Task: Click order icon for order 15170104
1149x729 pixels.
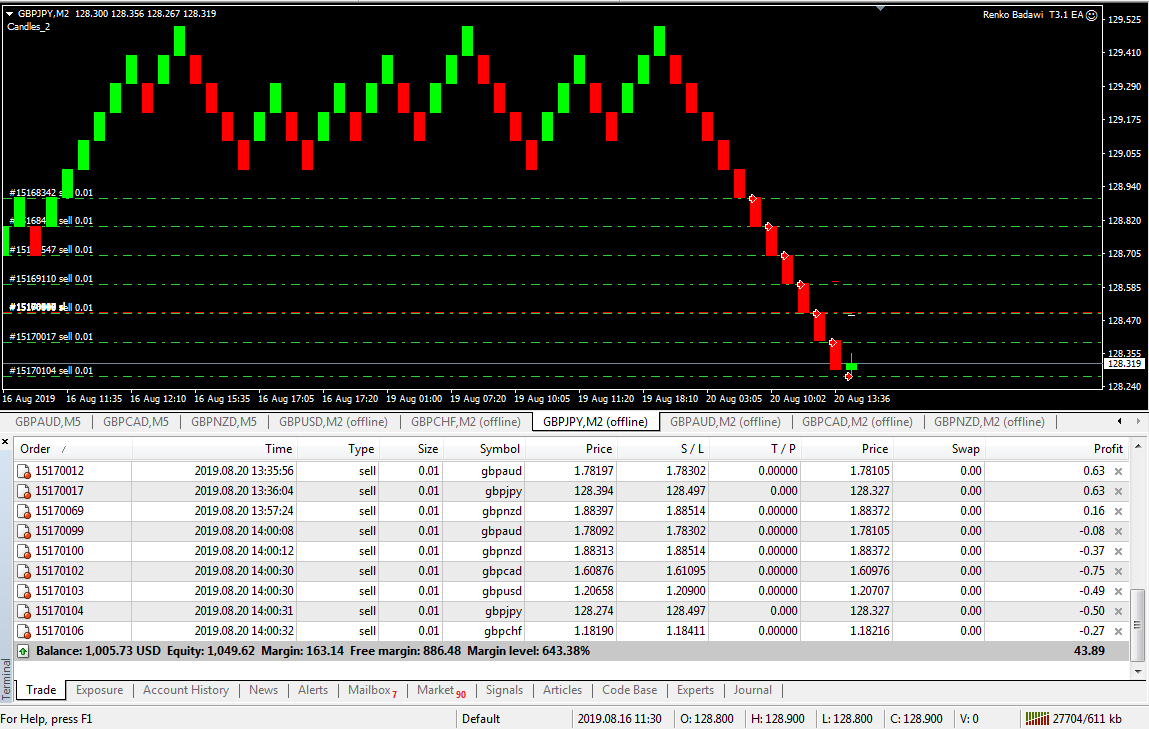Action: [x=25, y=611]
